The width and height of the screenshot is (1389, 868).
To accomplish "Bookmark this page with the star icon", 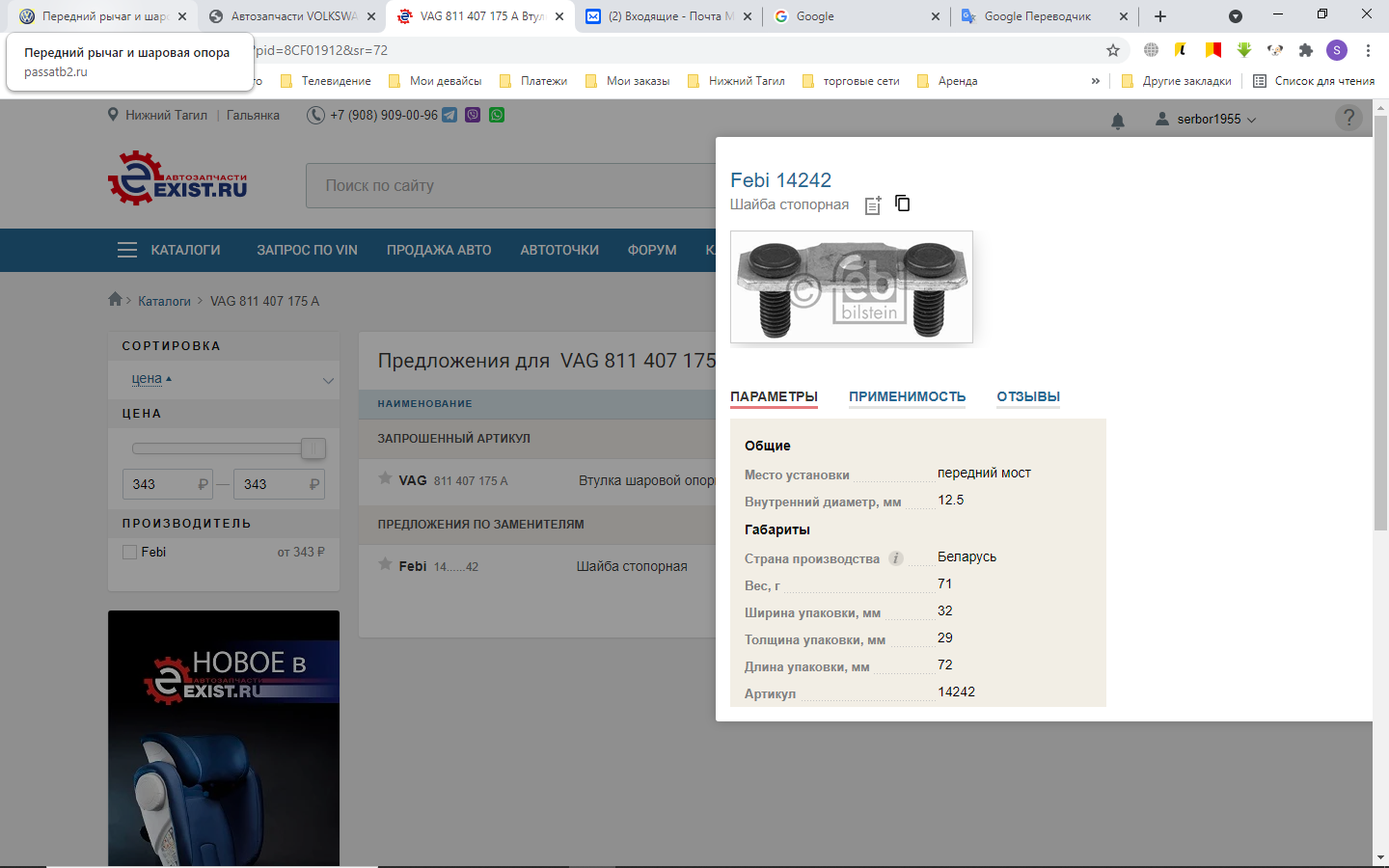I will click(1113, 50).
